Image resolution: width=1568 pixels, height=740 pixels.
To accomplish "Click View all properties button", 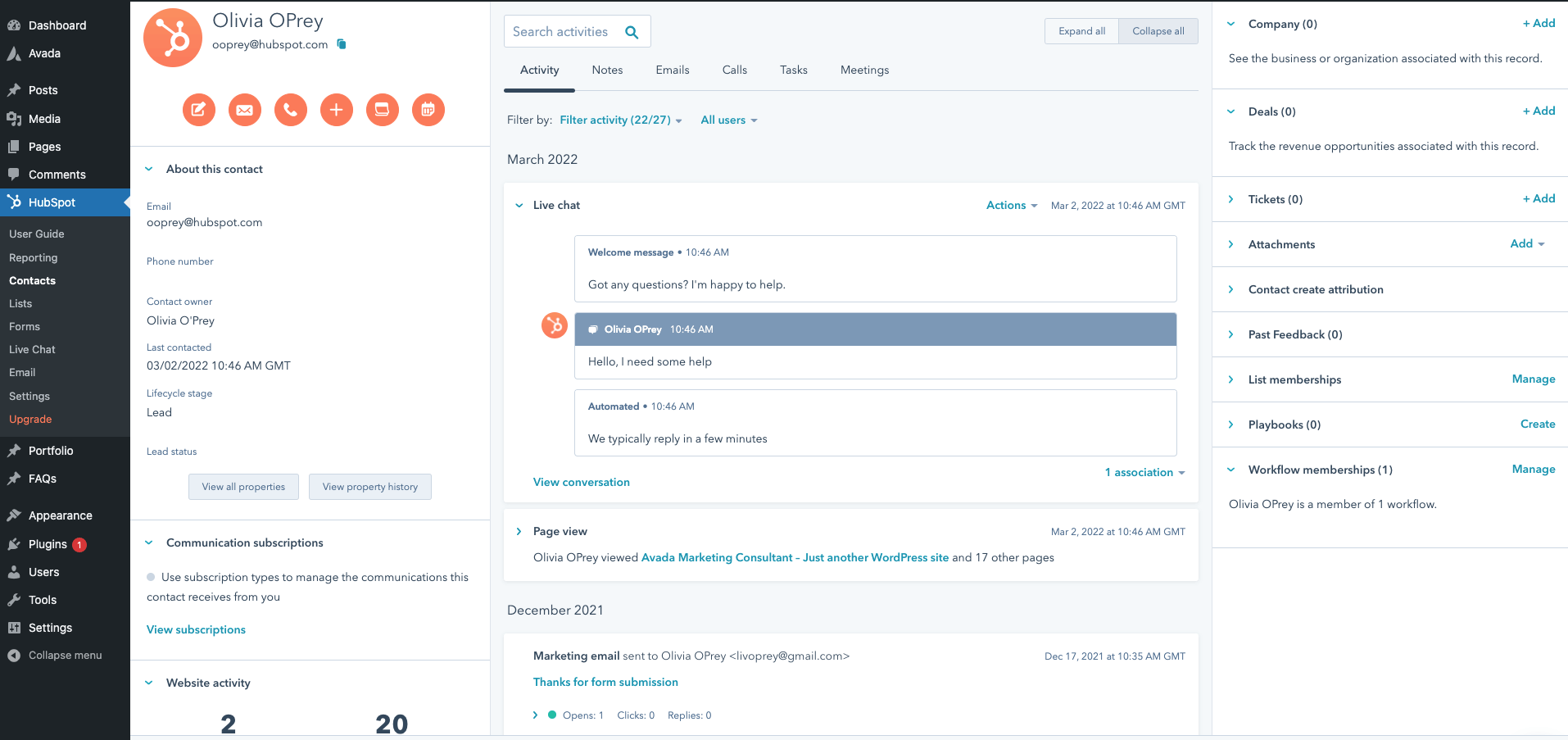I will 244,487.
